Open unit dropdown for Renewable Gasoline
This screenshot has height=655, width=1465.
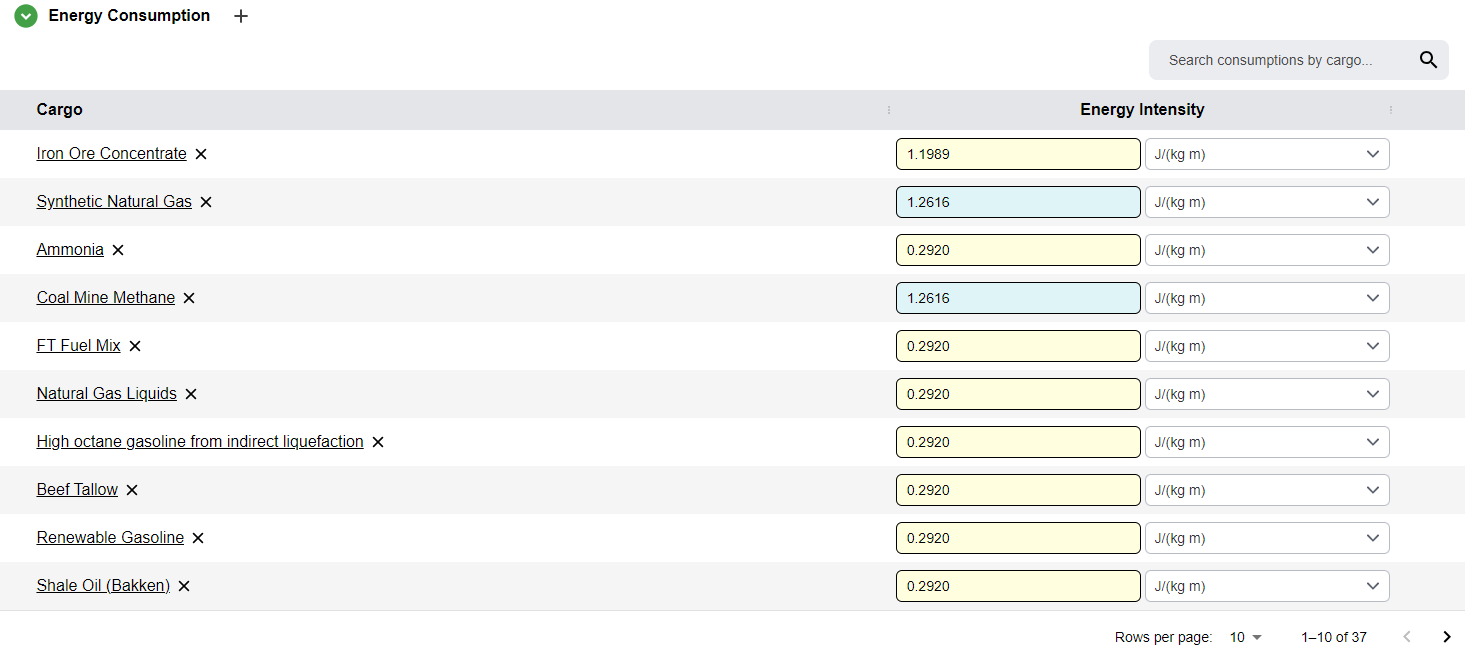point(1267,538)
